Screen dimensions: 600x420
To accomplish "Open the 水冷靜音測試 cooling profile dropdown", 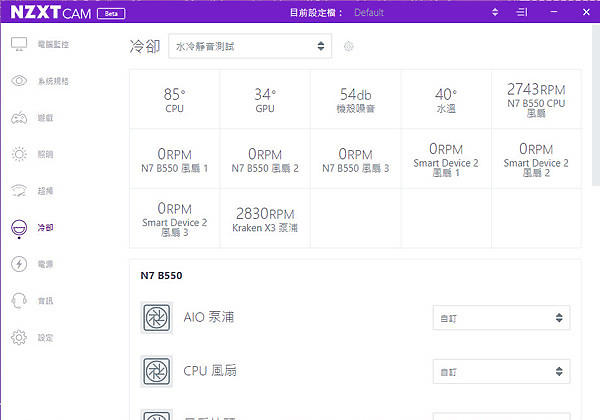I will [x=250, y=46].
